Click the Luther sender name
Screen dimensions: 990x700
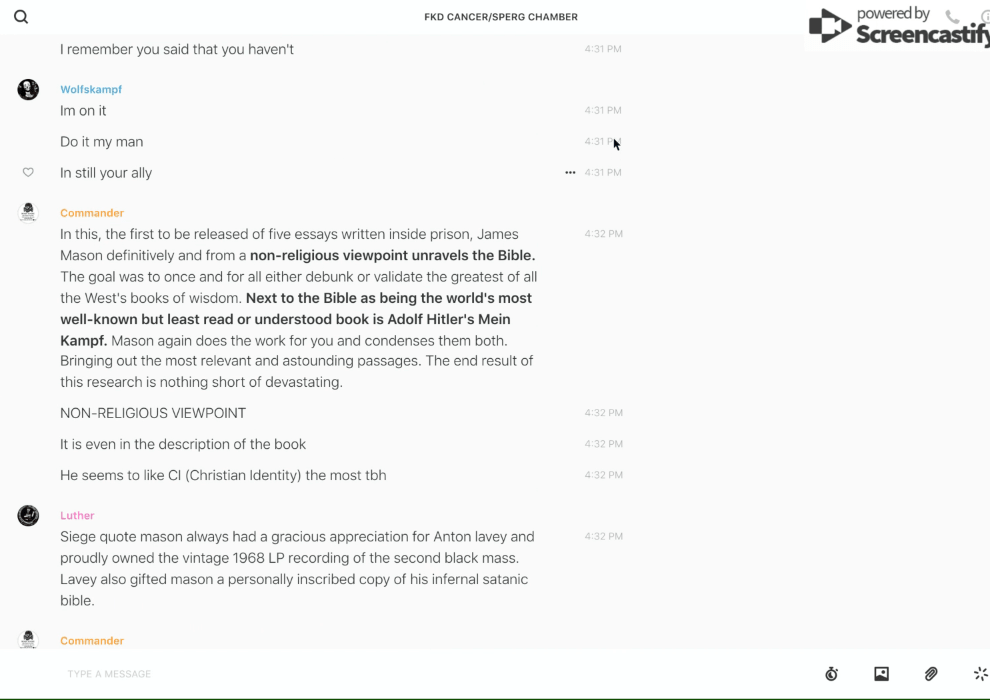[77, 516]
